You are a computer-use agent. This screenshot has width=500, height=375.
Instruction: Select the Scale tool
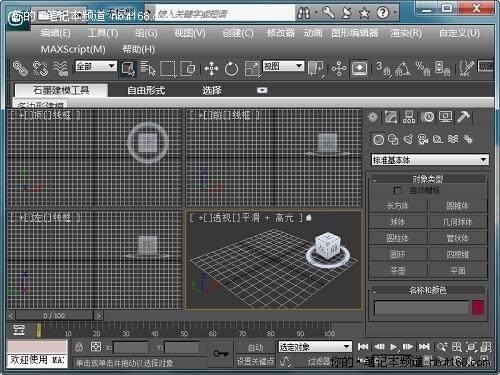[252, 69]
